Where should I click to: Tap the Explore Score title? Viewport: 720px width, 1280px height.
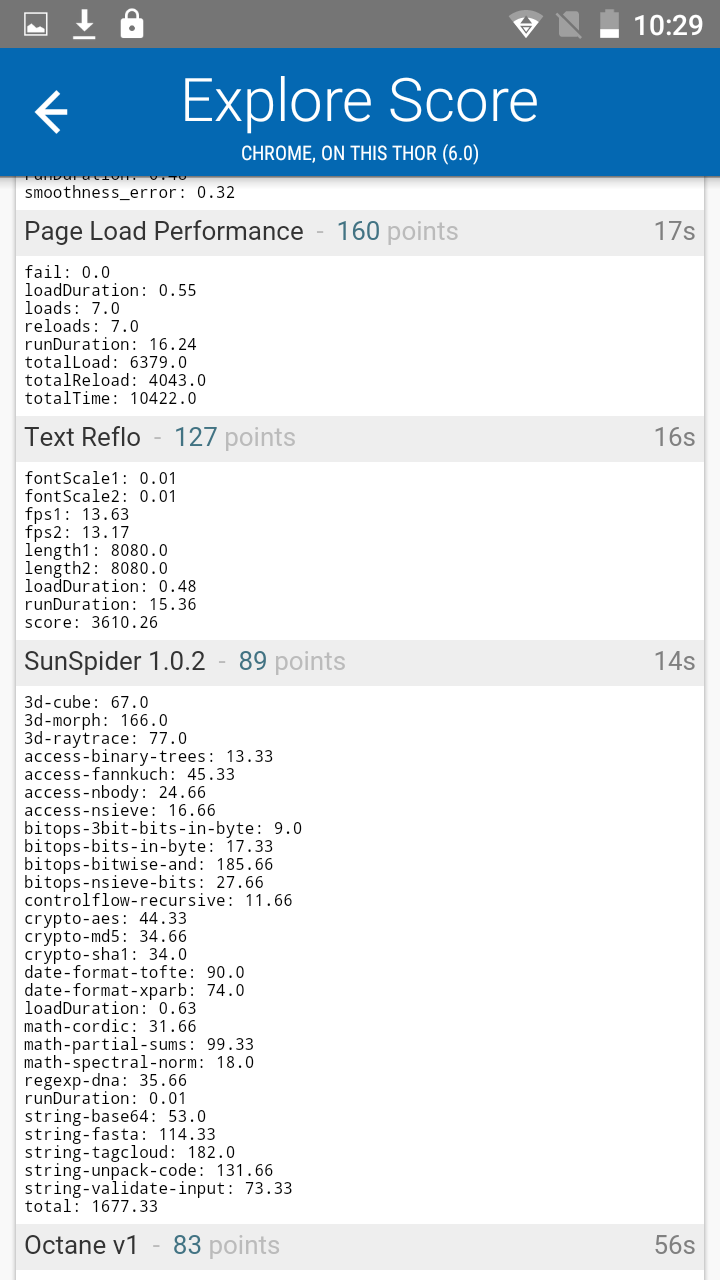[360, 101]
